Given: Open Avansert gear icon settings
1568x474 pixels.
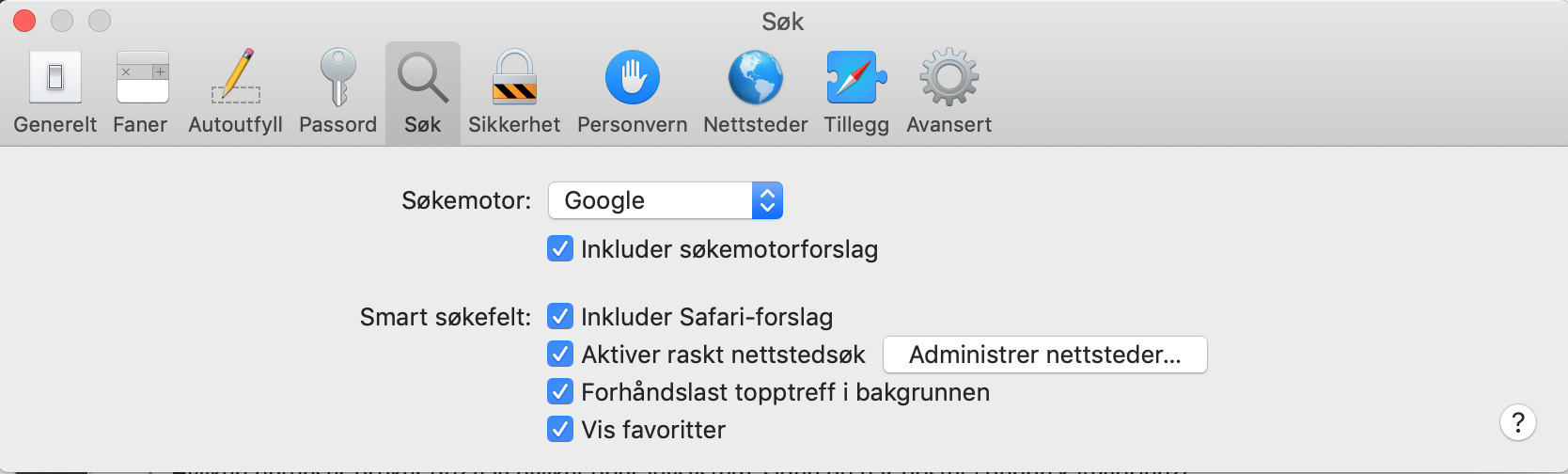Looking at the screenshot, I should [949, 92].
